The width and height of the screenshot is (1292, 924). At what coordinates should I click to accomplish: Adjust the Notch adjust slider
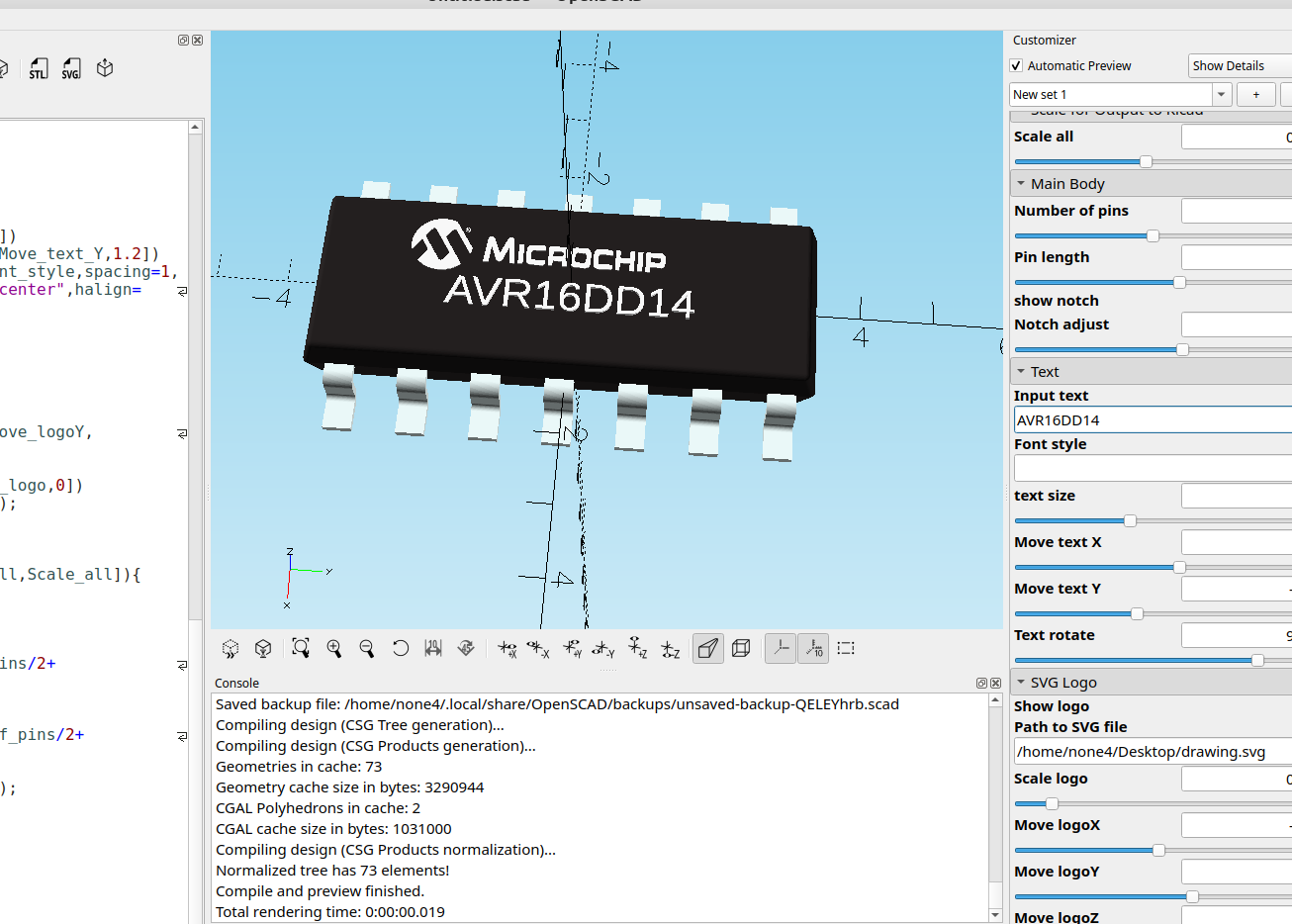(1182, 349)
